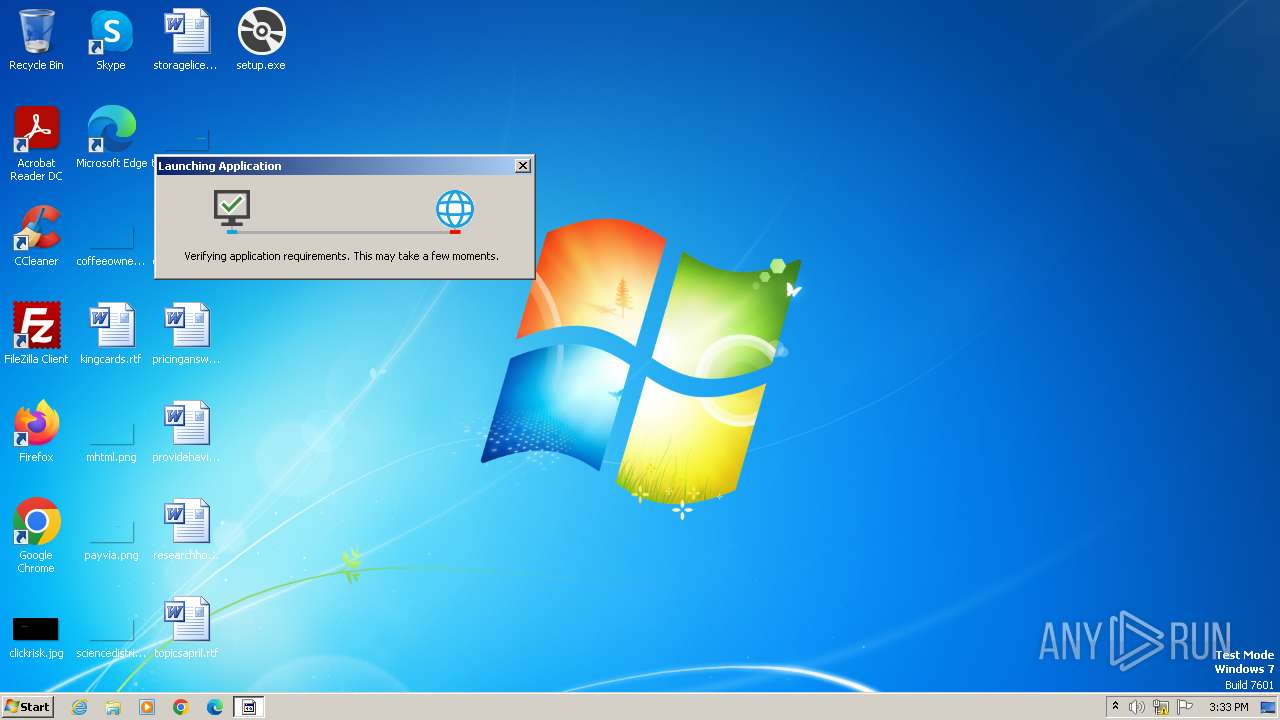The height and width of the screenshot is (720, 1280).
Task: Click the Show desktop button
Action: [x=1269, y=707]
